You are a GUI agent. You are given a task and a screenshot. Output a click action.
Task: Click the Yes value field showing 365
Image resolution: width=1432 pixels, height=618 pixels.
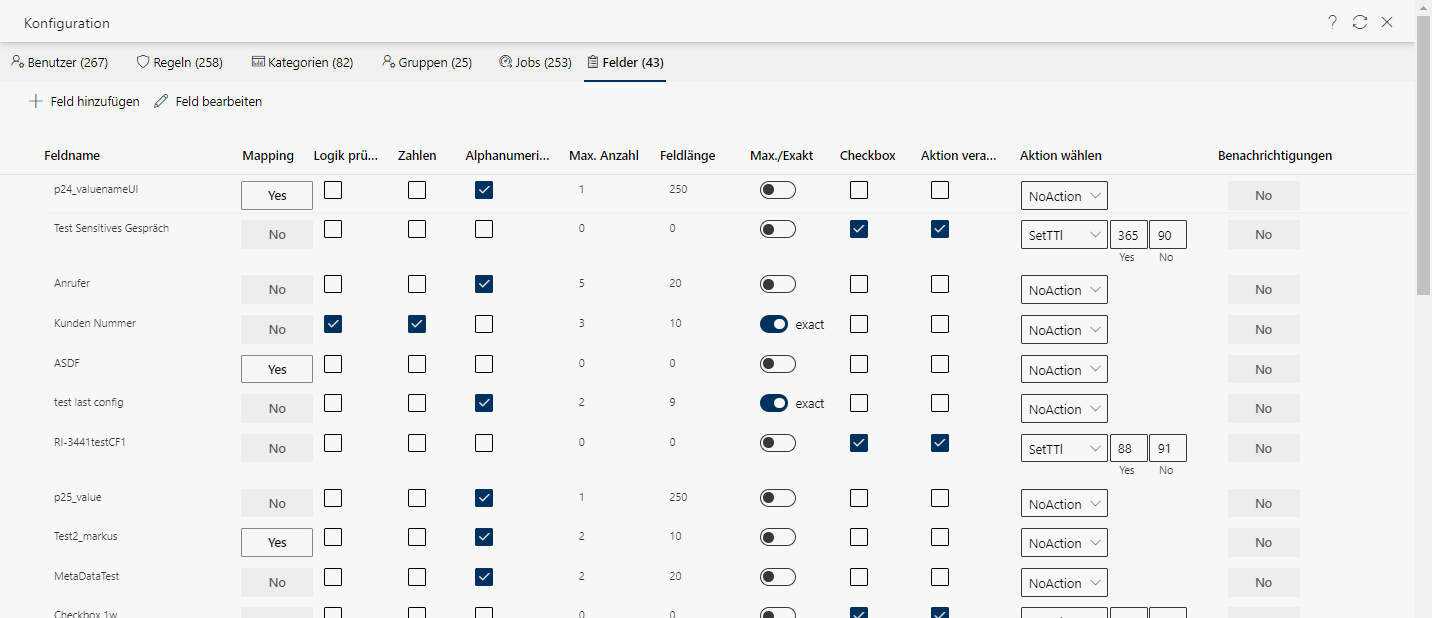(1128, 235)
